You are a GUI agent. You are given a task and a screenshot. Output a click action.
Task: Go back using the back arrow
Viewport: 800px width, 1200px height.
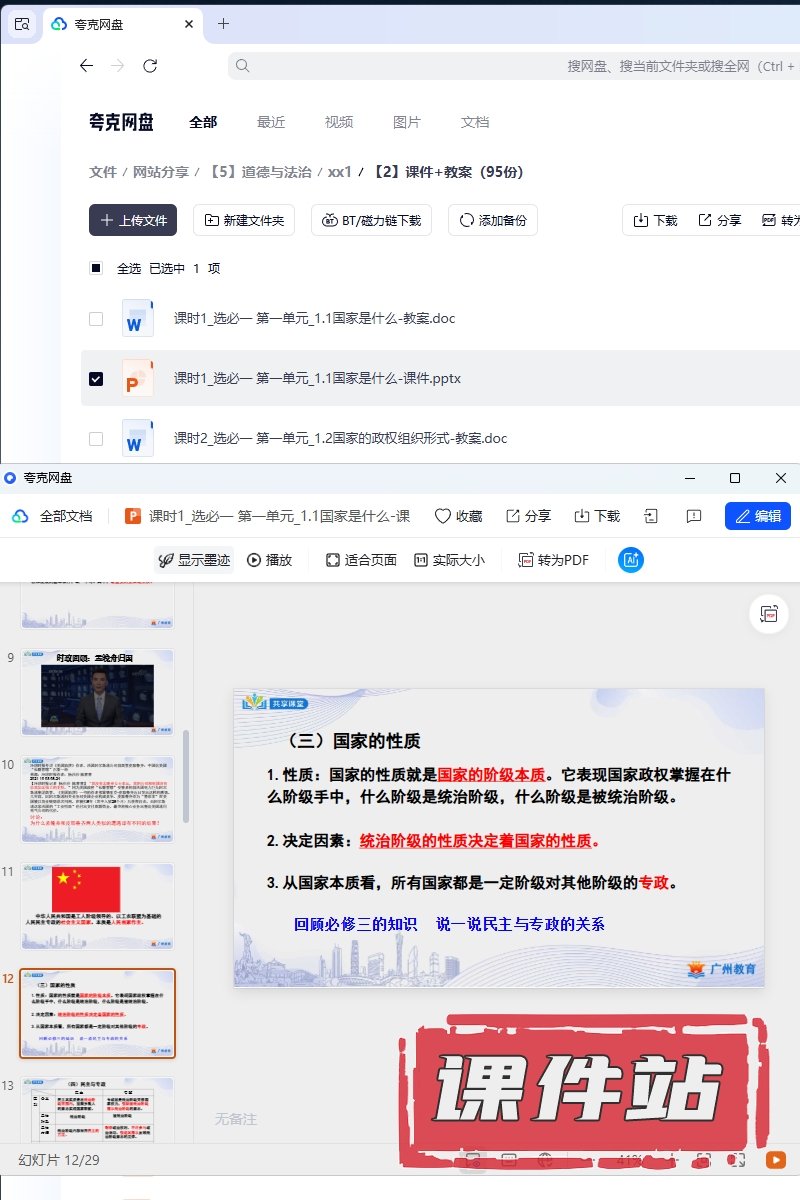tap(86, 66)
